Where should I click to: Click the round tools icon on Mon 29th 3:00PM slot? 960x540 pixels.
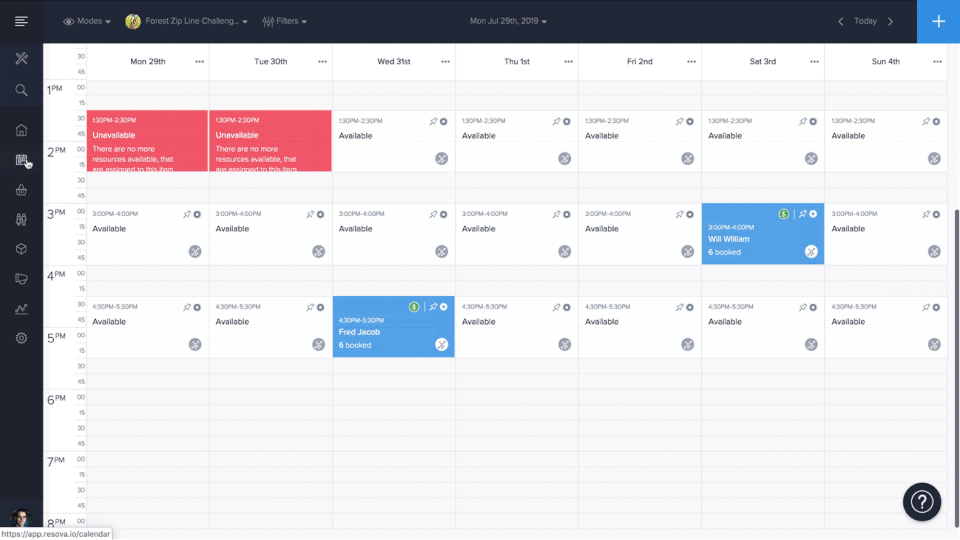(x=195, y=252)
